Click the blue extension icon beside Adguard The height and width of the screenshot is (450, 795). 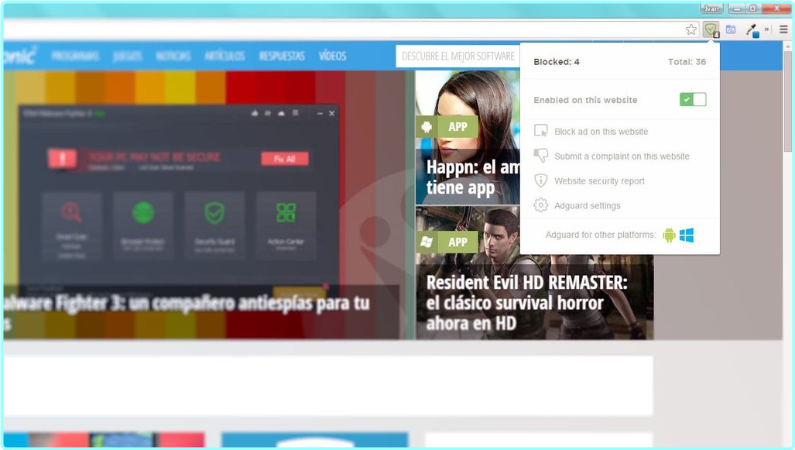point(731,30)
